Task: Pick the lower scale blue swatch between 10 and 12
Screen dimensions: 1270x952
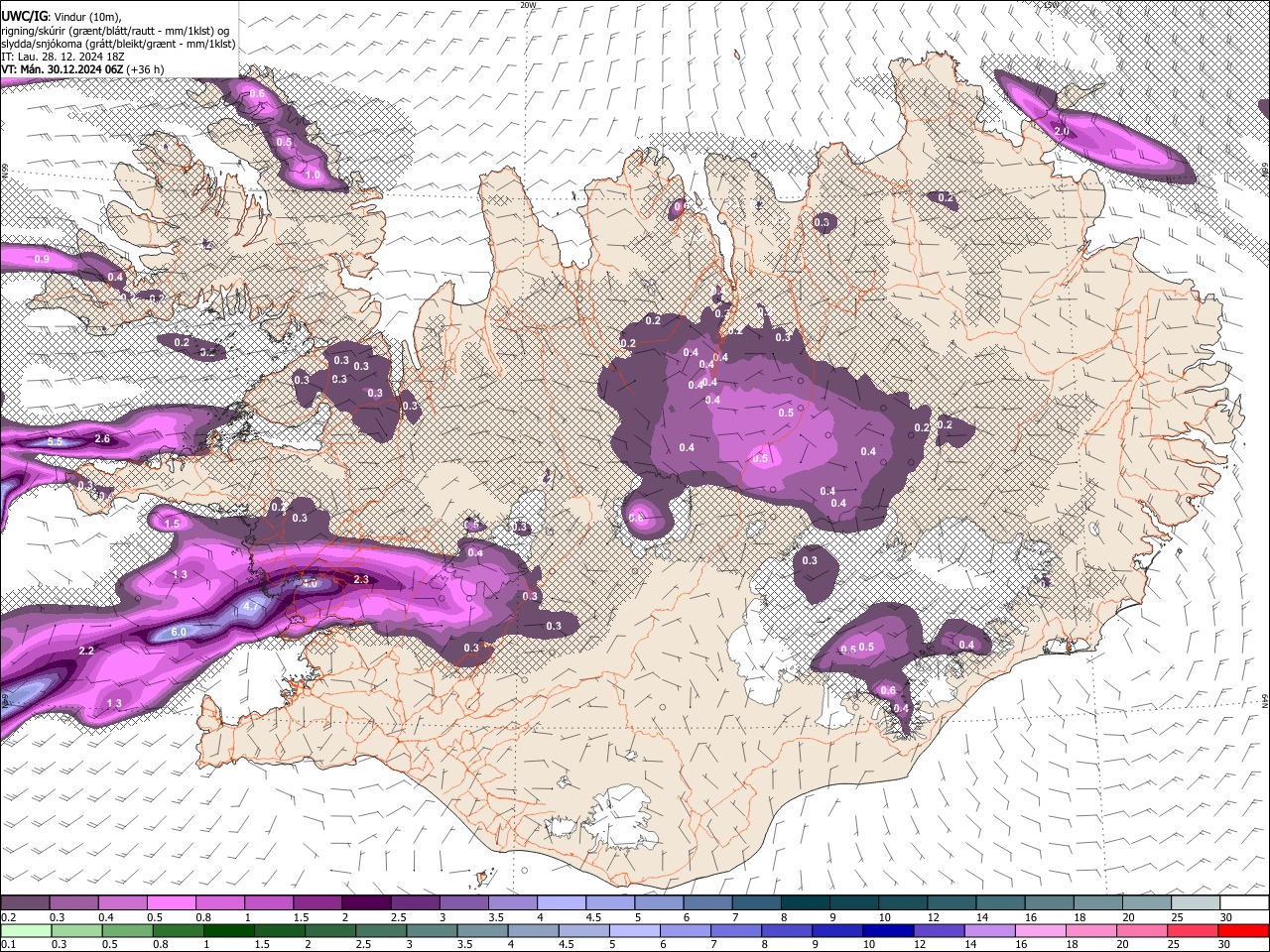Action: (887, 930)
